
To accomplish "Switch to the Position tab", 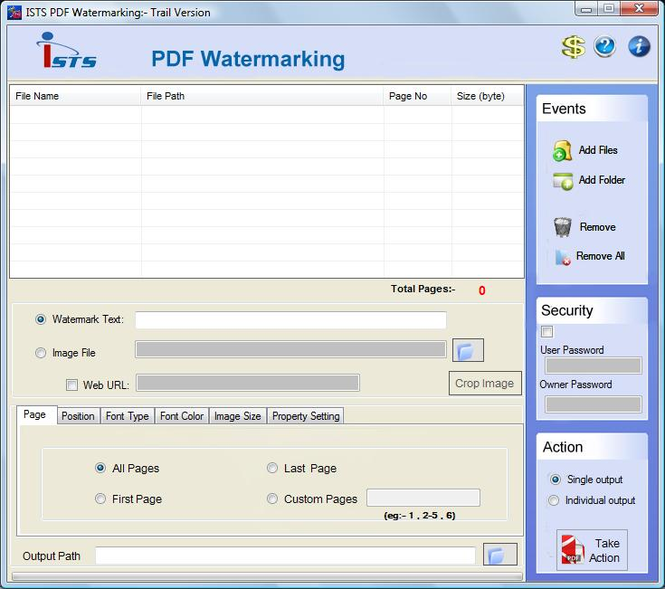I will coord(78,416).
